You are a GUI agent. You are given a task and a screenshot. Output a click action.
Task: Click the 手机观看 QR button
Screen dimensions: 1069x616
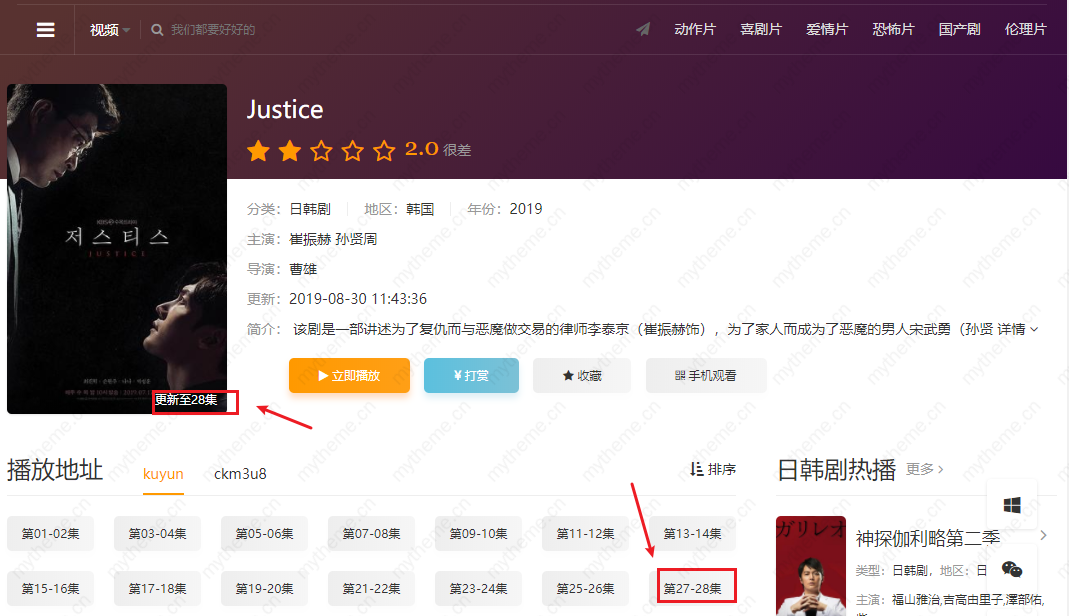pos(706,376)
